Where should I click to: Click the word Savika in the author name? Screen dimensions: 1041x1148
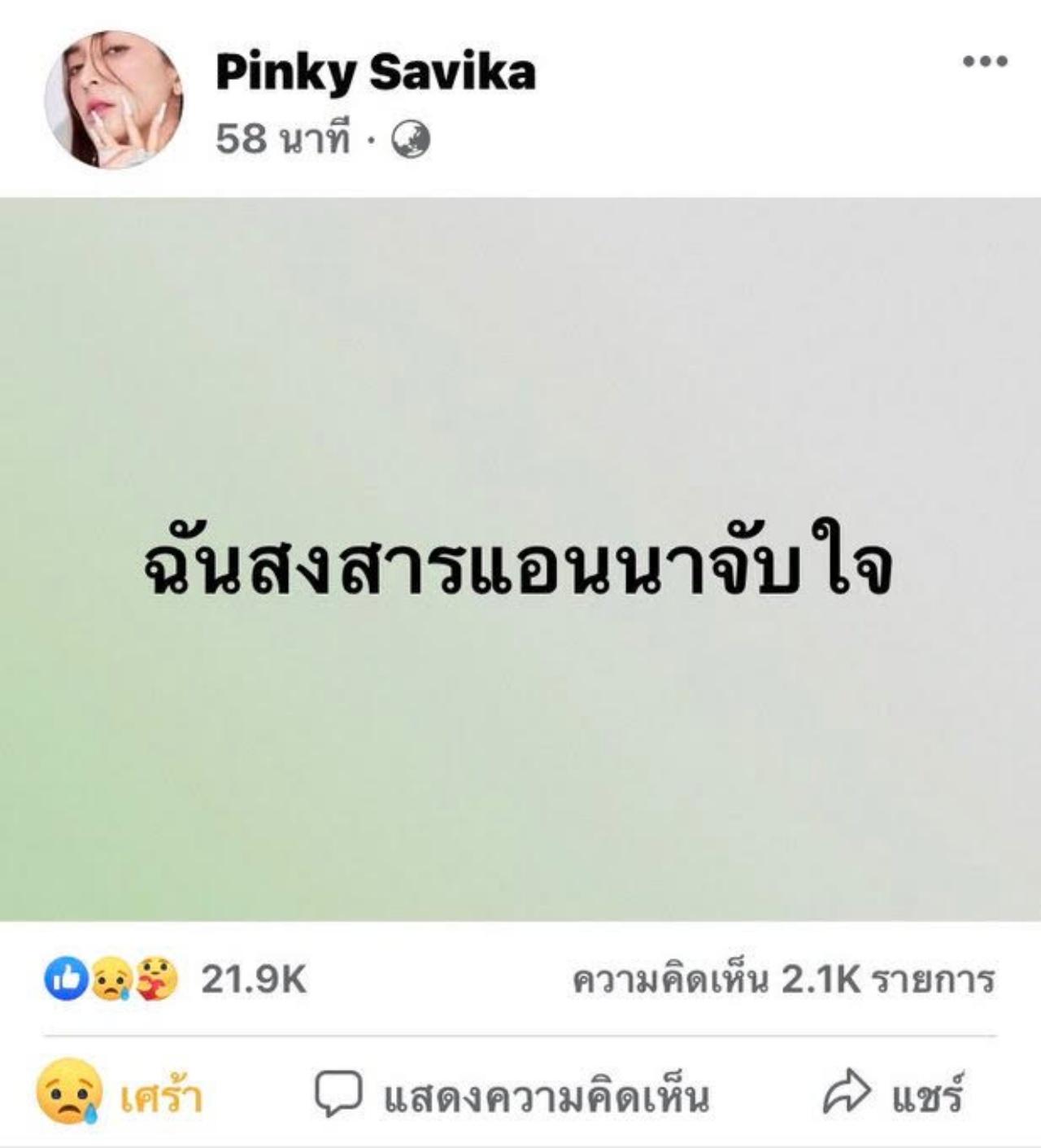452,72
